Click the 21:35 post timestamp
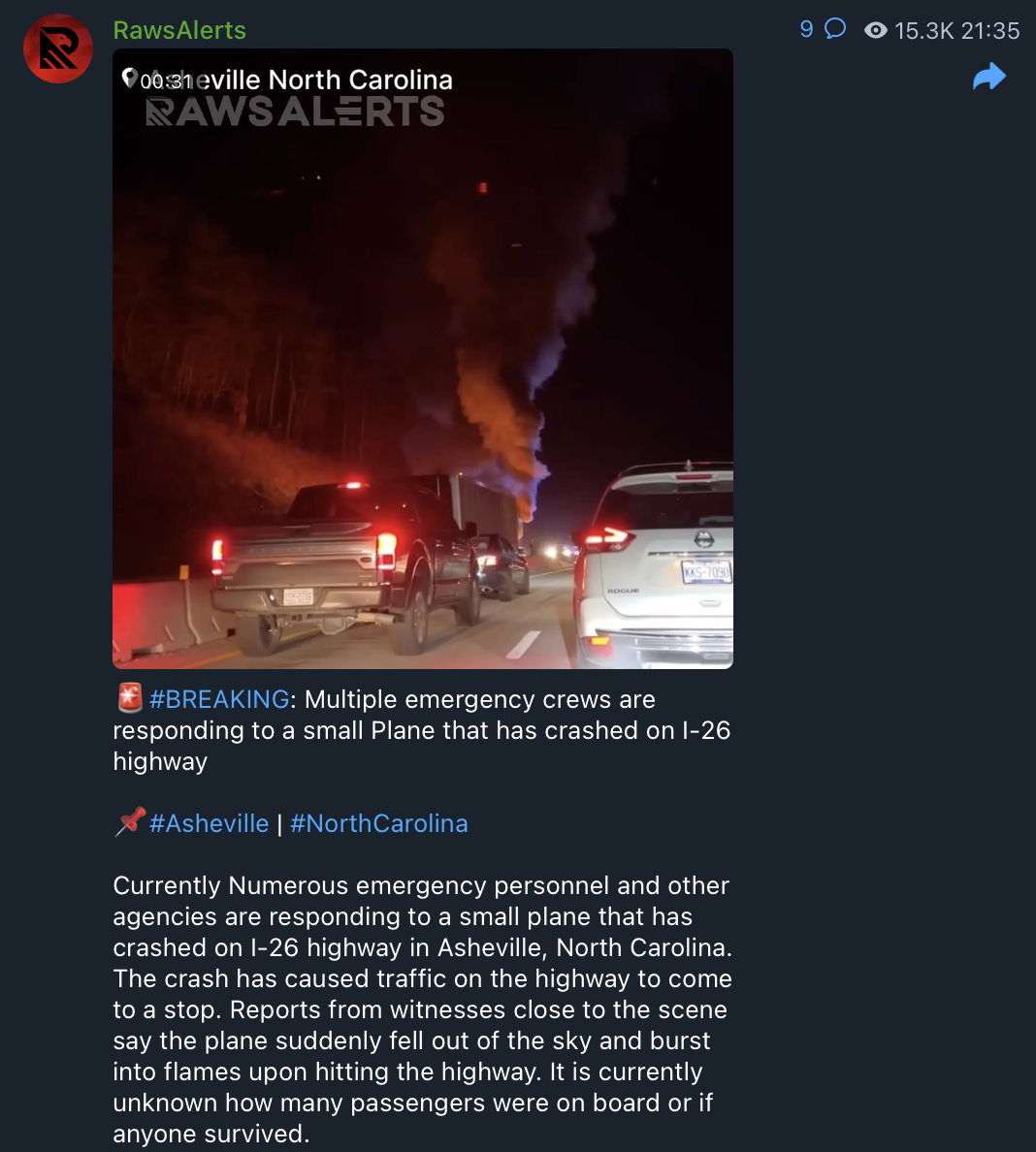The image size is (1036, 1152). (989, 31)
